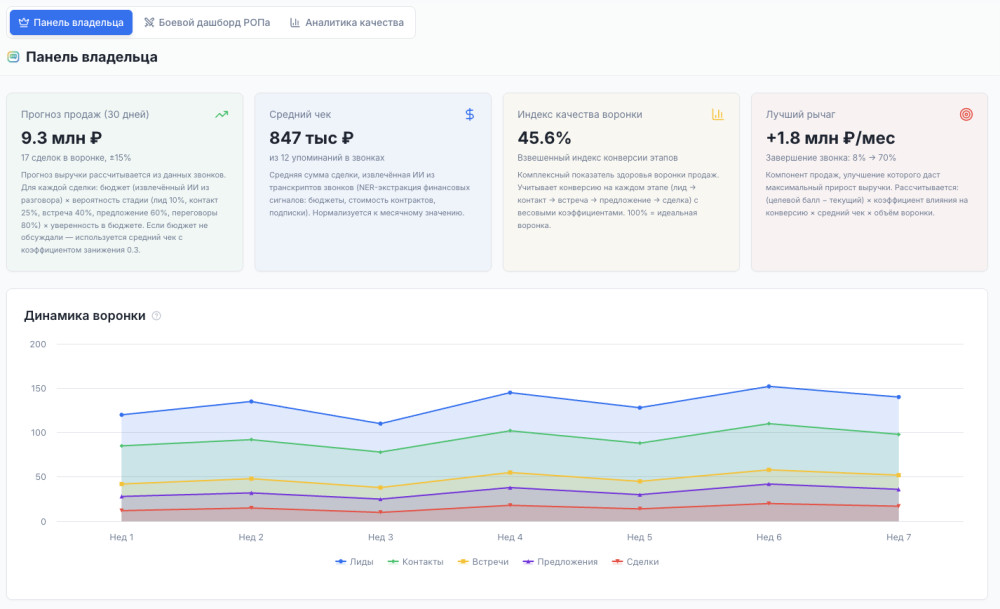Image resolution: width=1000 pixels, height=609 pixels.
Task: Click the trending-up arrow icon in sales forecast card
Action: coord(221,115)
